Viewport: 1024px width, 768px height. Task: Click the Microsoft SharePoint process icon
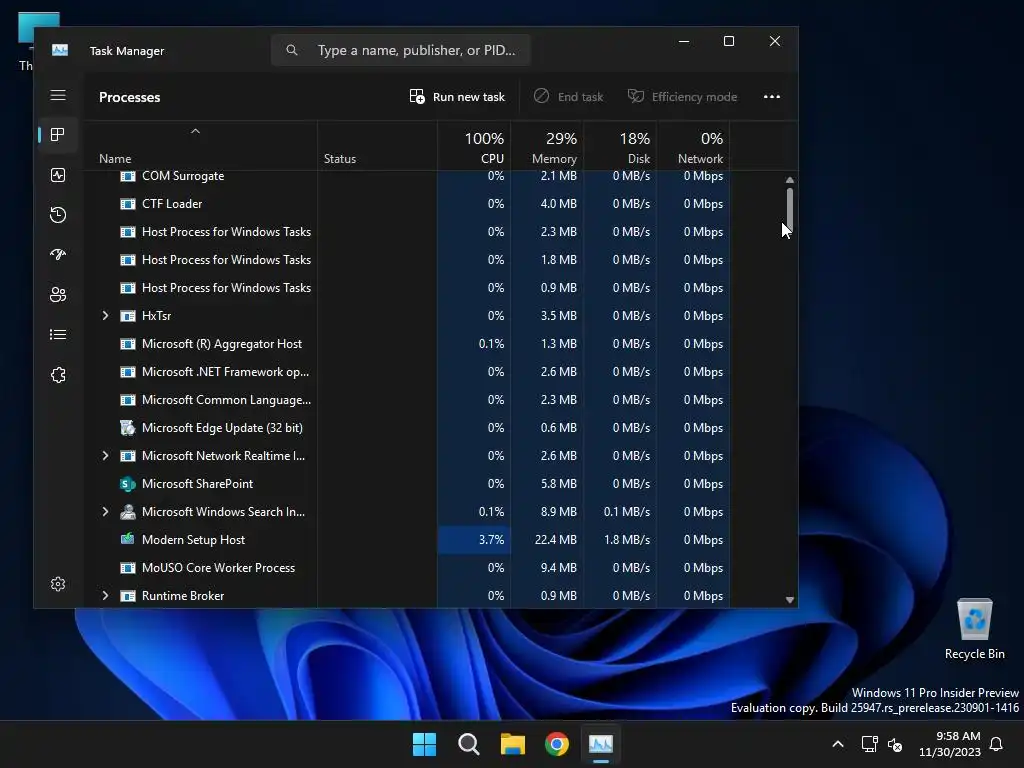click(x=128, y=484)
